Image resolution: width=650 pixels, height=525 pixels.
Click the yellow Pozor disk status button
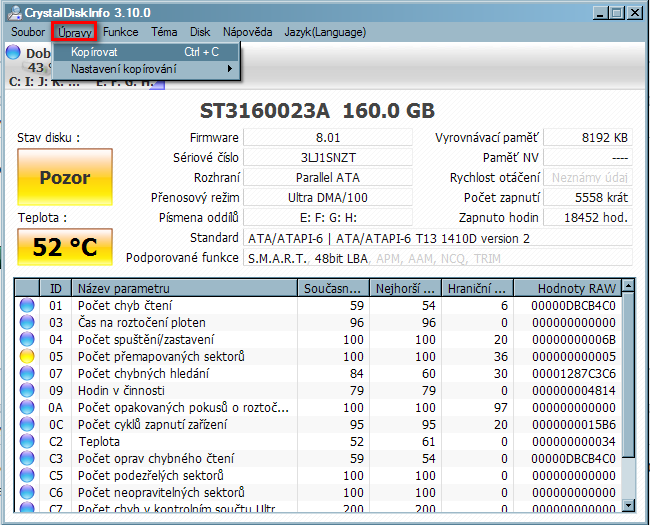(65, 177)
